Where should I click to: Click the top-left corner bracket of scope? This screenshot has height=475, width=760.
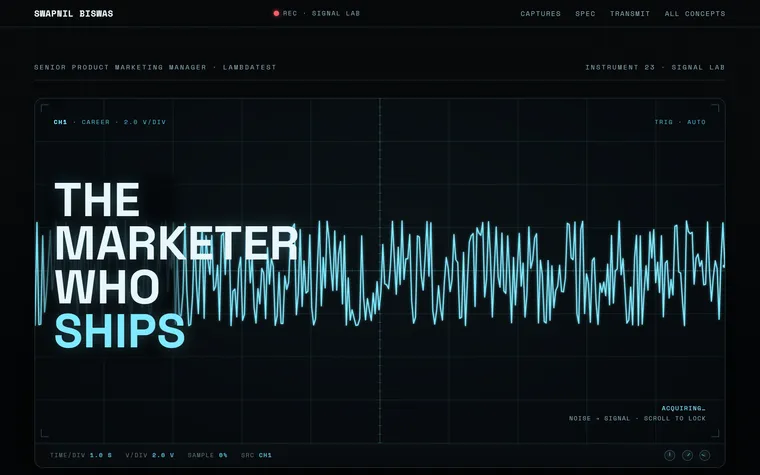point(44,108)
